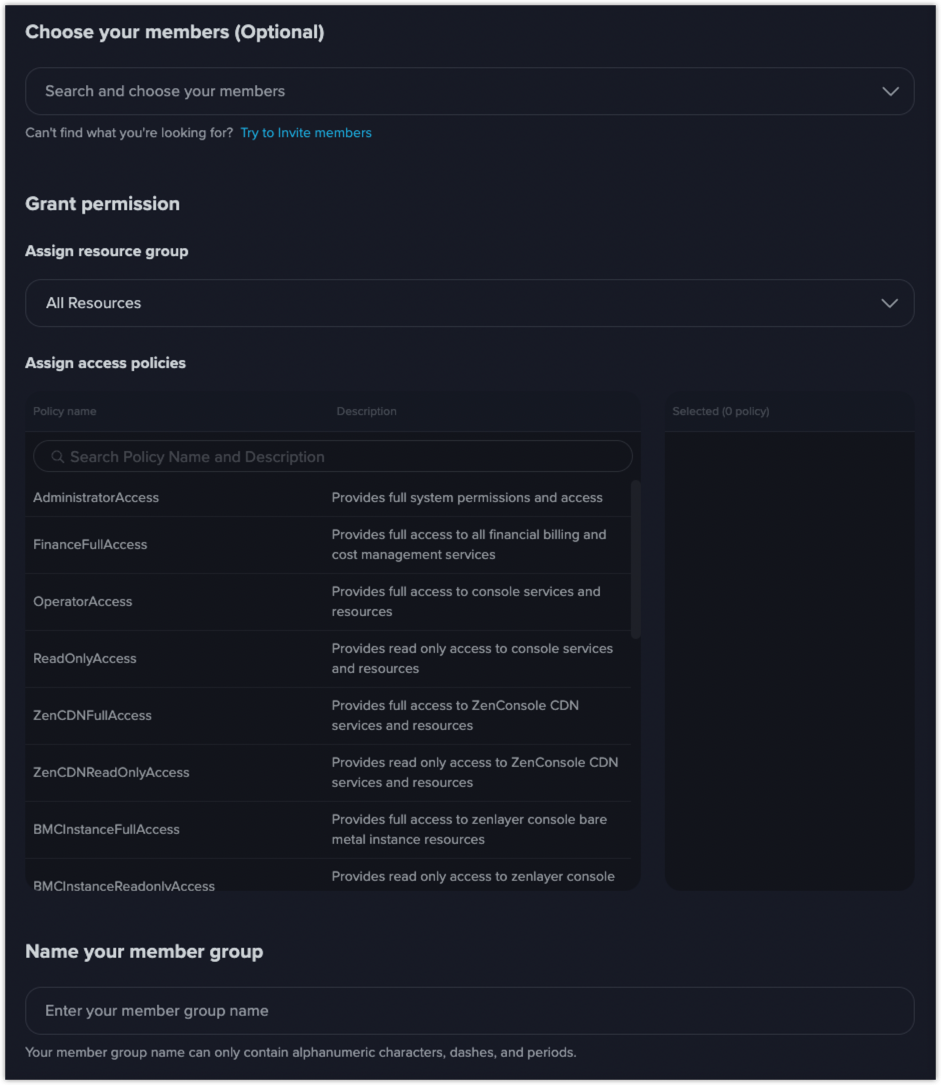This screenshot has height=1085, width=941.
Task: Choose the OperatorAccess policy
Action: point(328,601)
